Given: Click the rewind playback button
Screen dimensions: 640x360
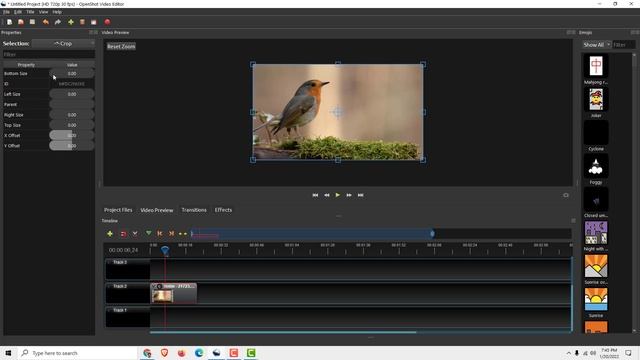Looking at the screenshot, I should click(x=327, y=195).
